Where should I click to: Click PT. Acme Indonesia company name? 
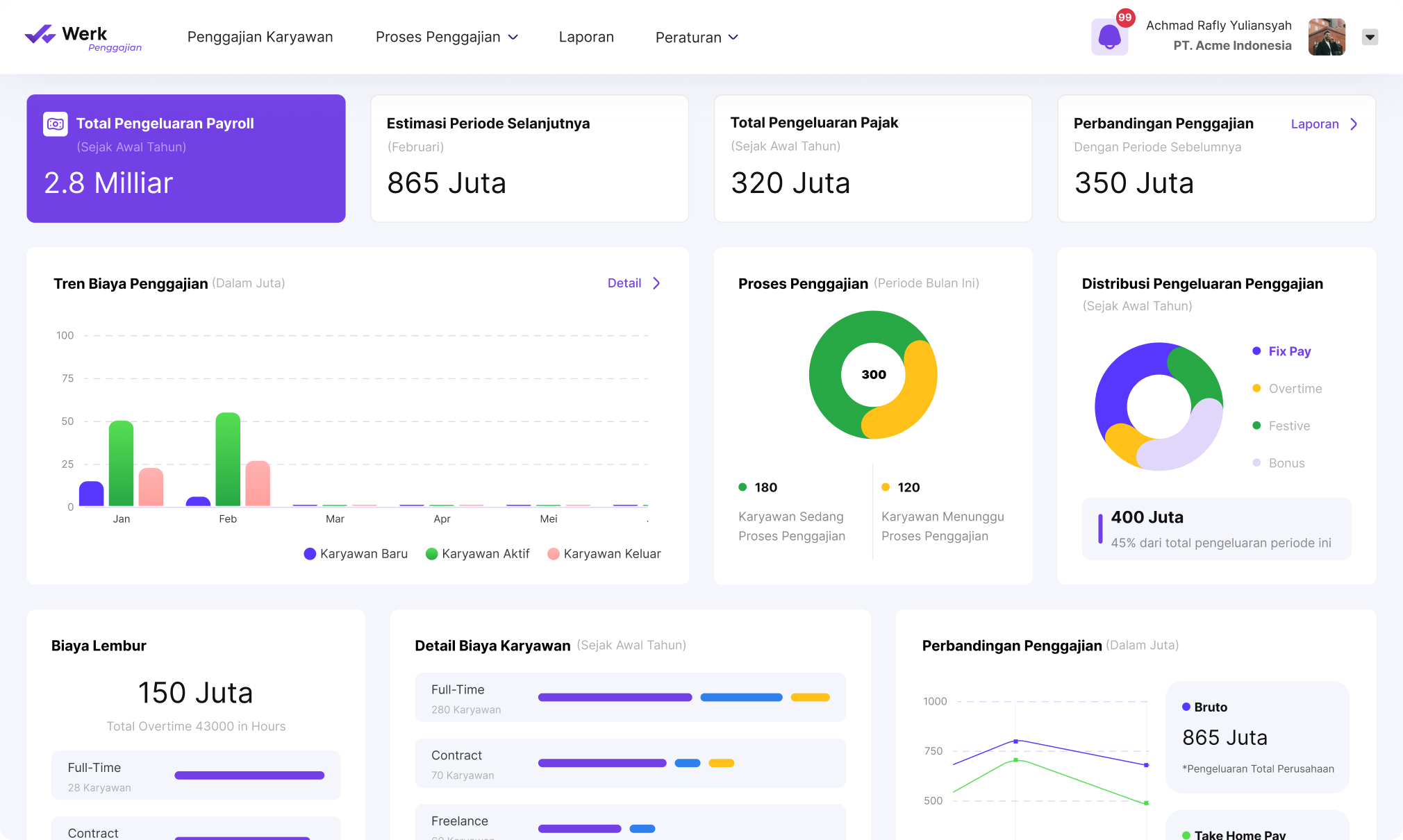coord(1232,46)
